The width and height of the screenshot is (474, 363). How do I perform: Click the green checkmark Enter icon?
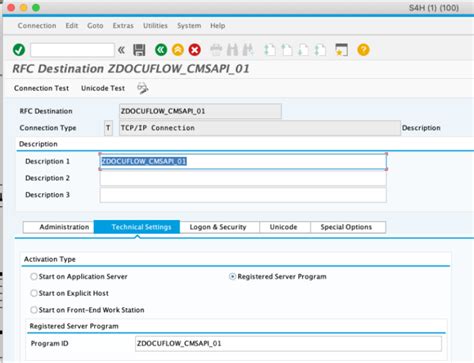(19, 50)
